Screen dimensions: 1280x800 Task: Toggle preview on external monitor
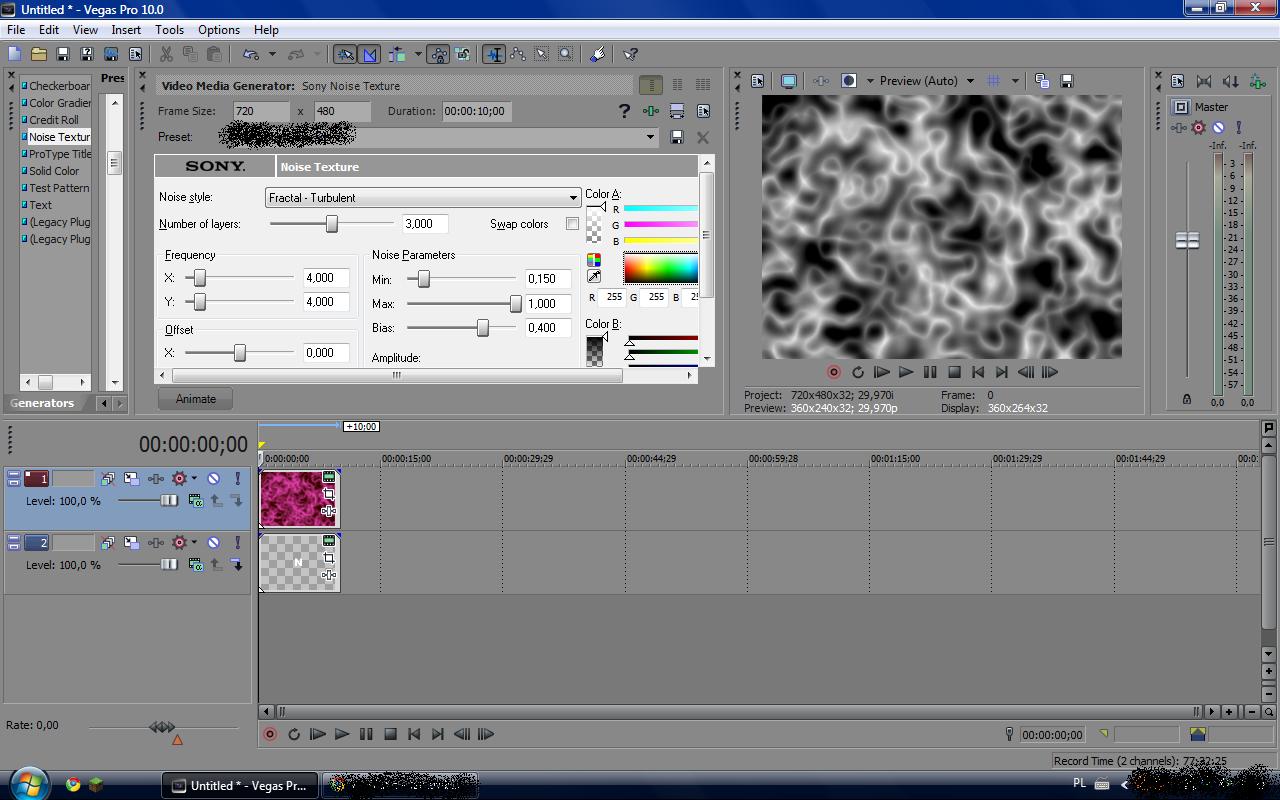[789, 81]
